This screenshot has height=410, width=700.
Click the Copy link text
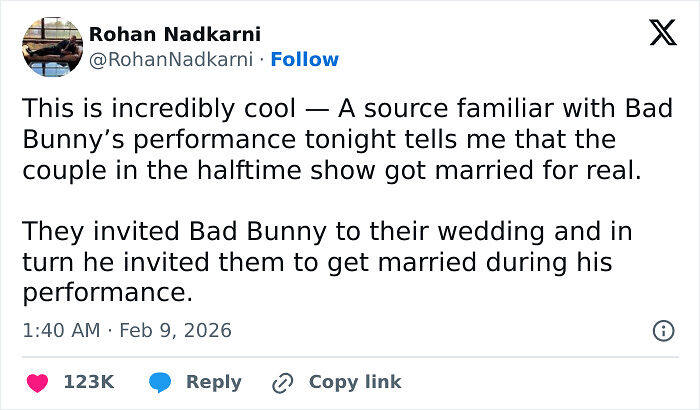click(x=355, y=382)
